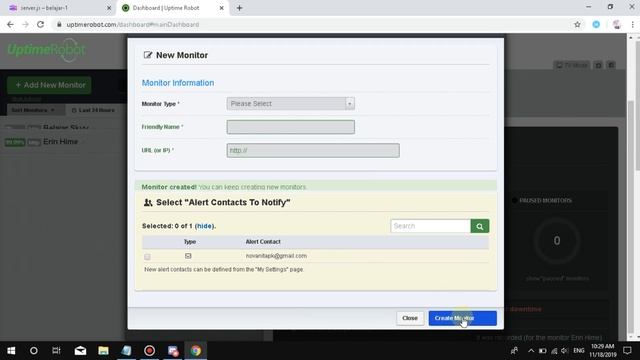Screen dimensions: 640x360
Task: Open the screen recorder app on taskbar
Action: point(149,351)
